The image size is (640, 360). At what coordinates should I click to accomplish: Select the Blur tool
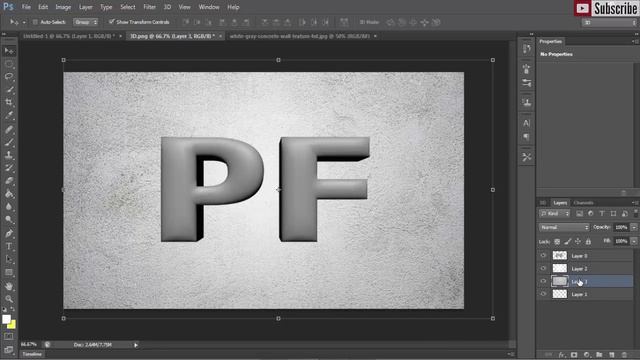[9, 207]
